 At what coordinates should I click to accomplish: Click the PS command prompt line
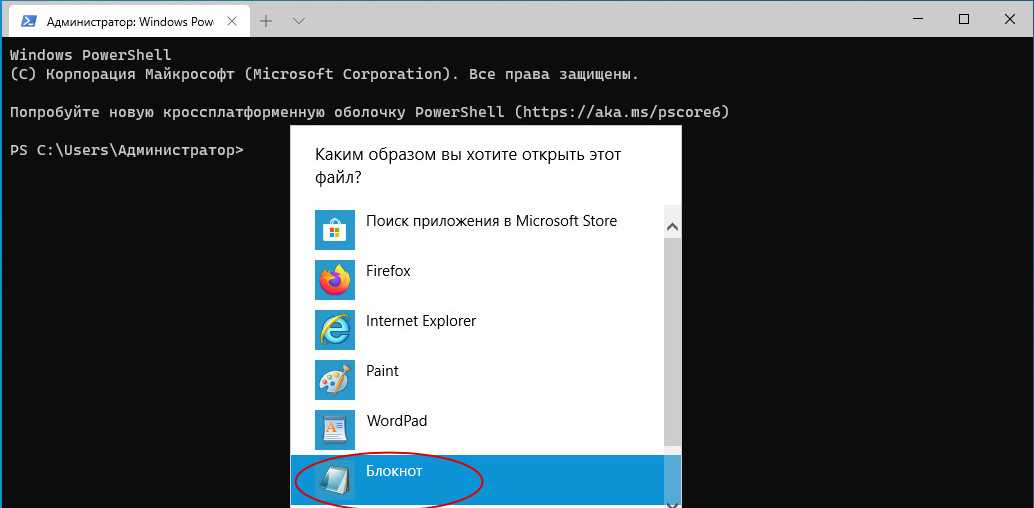click(x=126, y=150)
